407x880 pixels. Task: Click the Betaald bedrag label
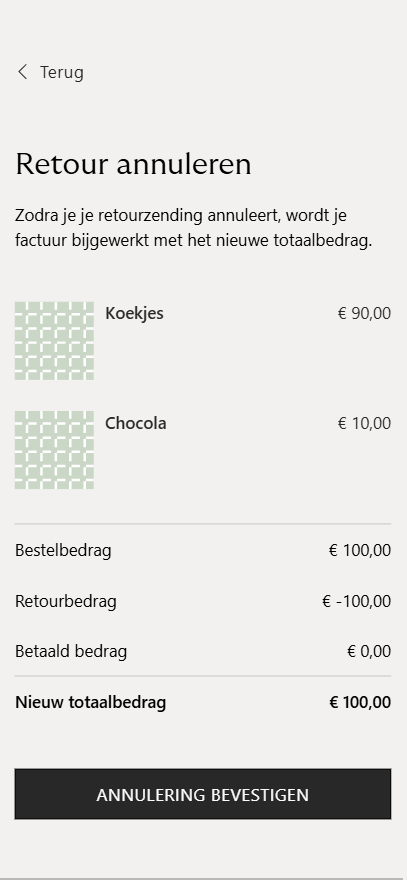tap(71, 652)
